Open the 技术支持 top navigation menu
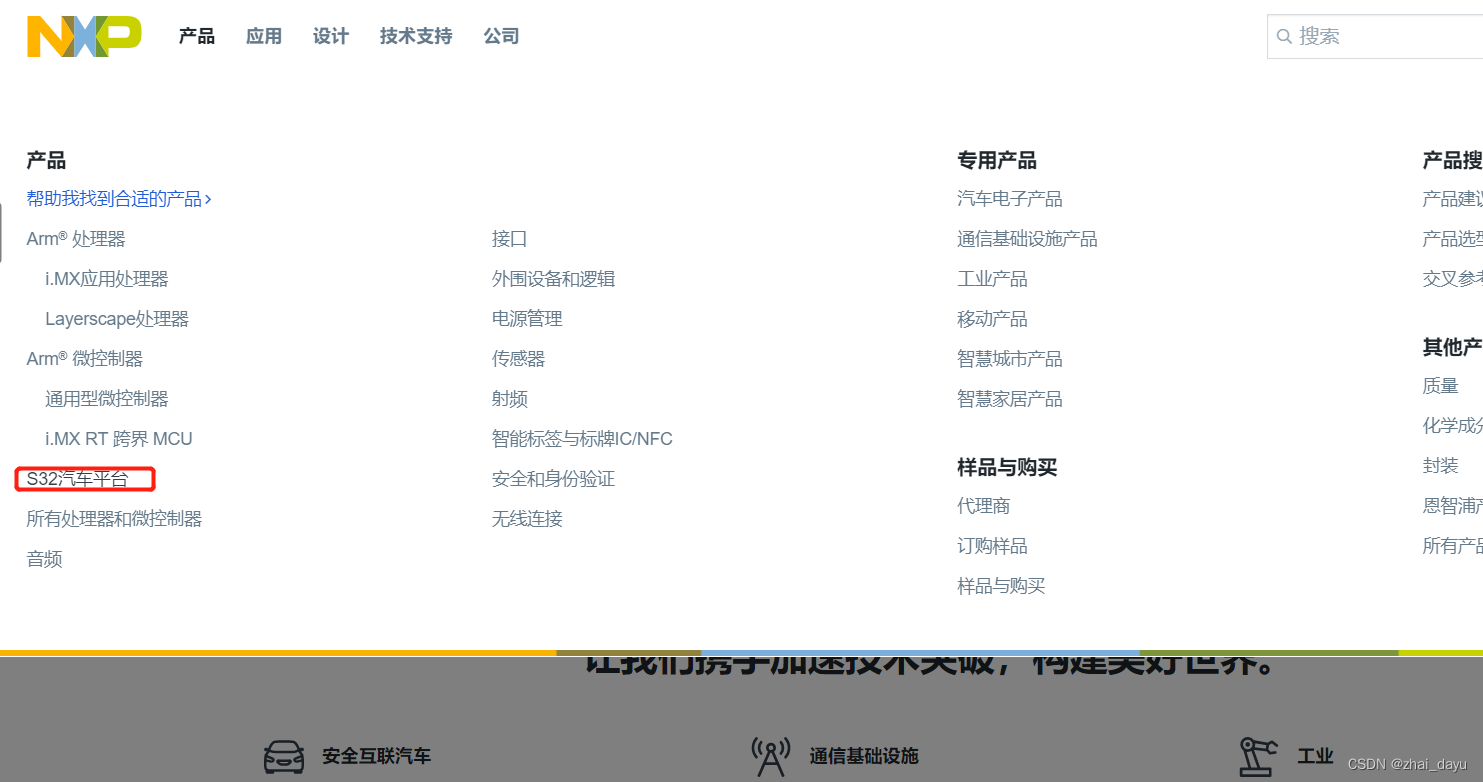The image size is (1483, 782). (x=416, y=36)
